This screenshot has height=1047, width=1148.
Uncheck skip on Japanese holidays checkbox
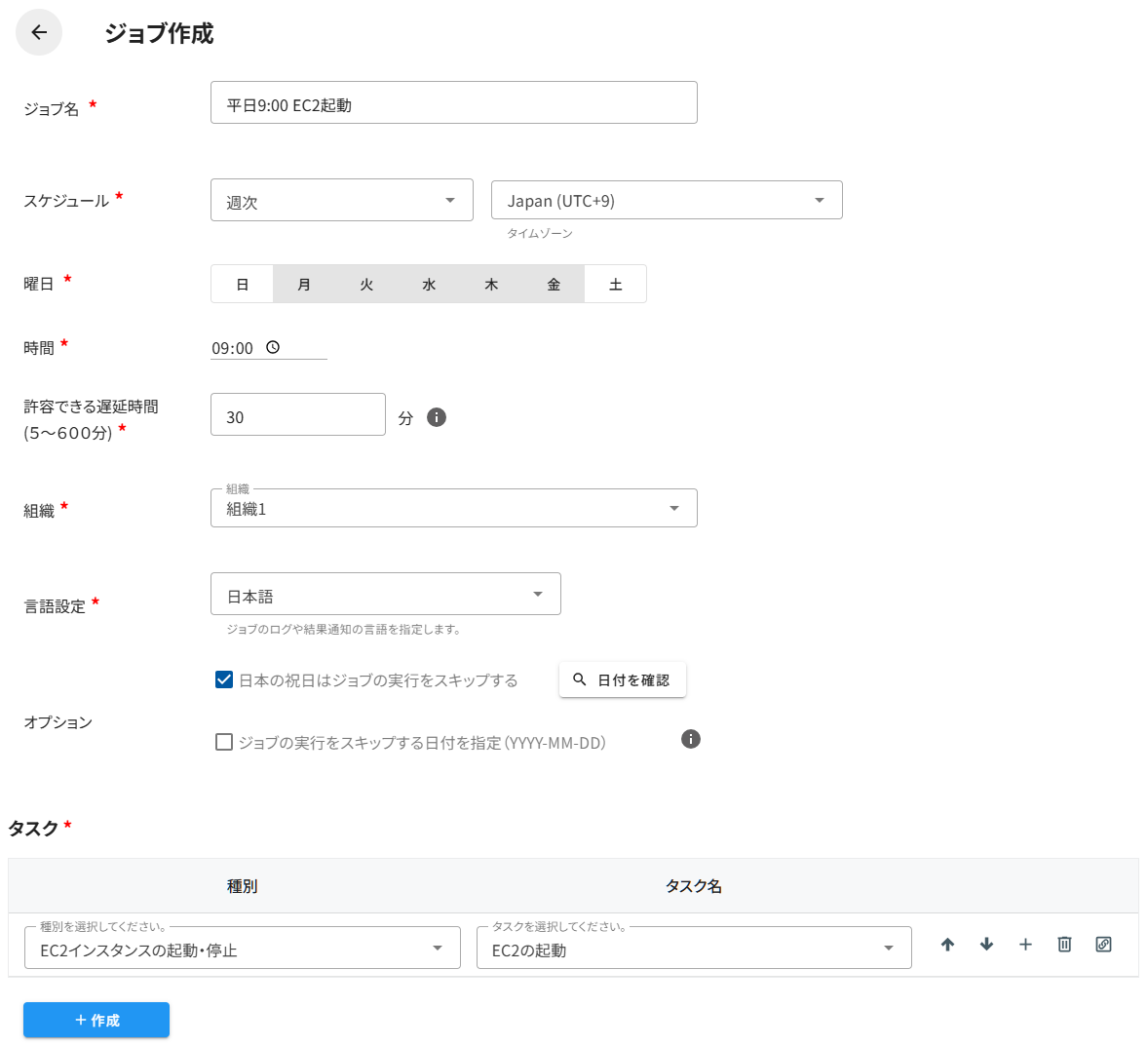pos(224,679)
